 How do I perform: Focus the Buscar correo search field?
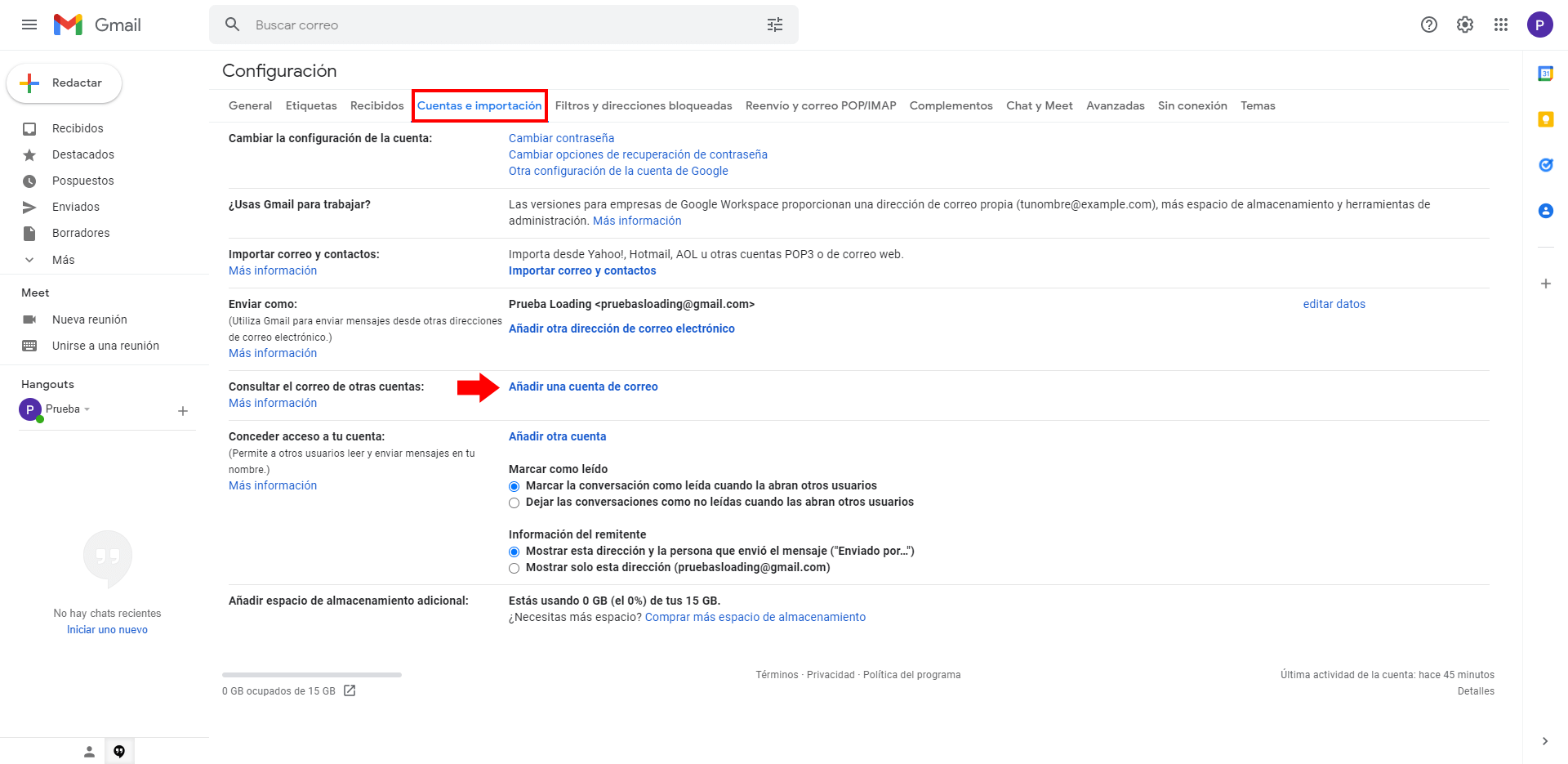pos(503,25)
